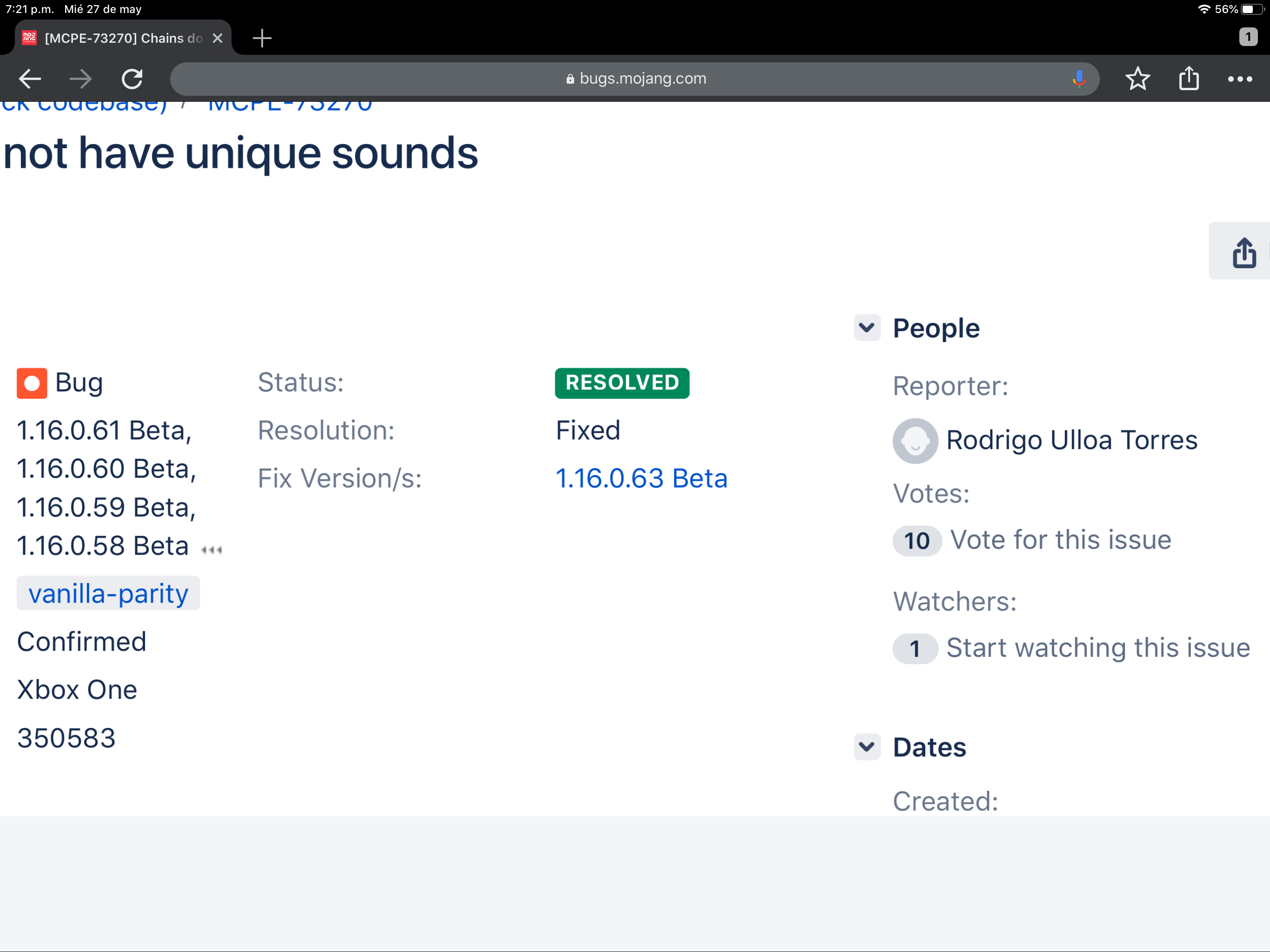Image resolution: width=1270 pixels, height=952 pixels.
Task: Reload the page
Action: pos(132,79)
